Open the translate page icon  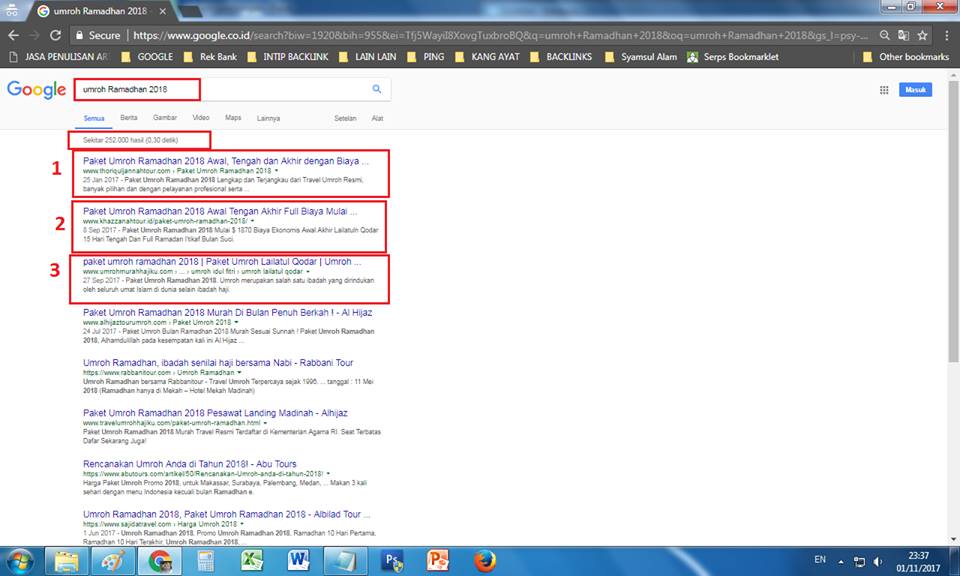coord(903,36)
